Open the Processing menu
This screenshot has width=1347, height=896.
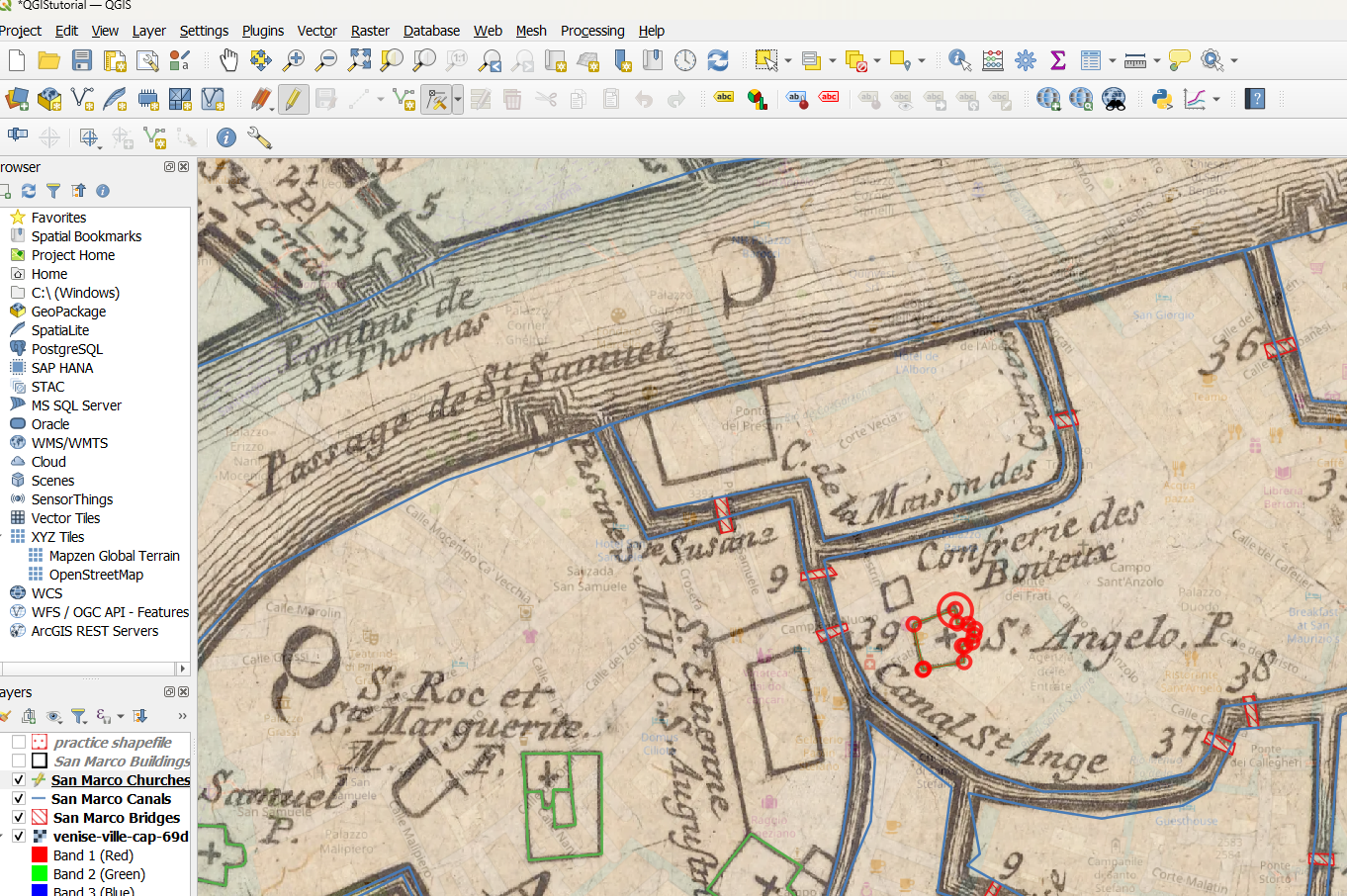(x=592, y=31)
